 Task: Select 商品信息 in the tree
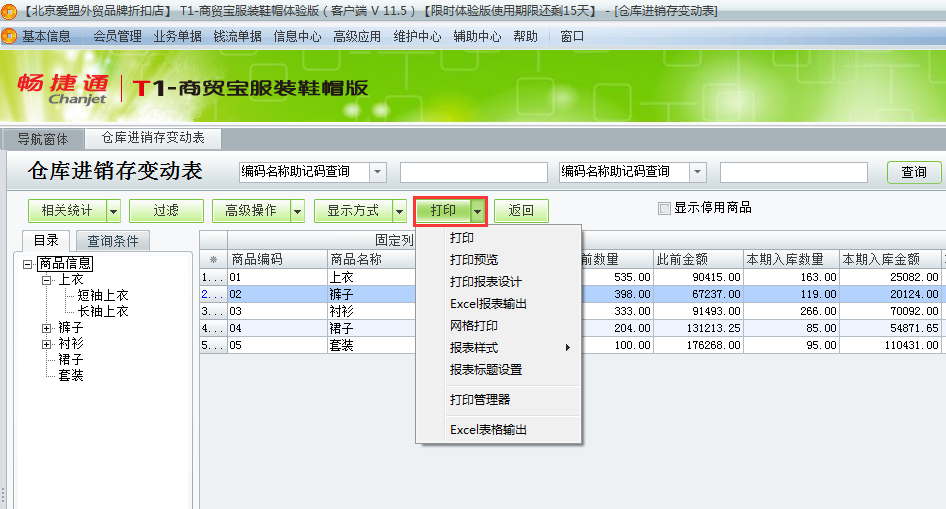click(x=65, y=264)
